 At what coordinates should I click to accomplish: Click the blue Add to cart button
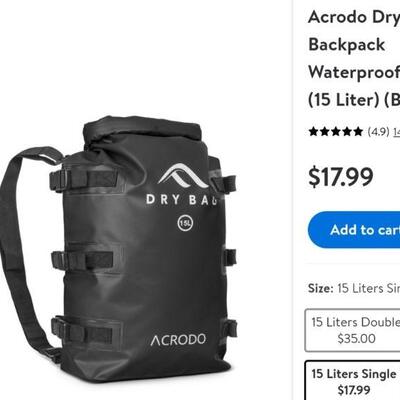point(354,230)
